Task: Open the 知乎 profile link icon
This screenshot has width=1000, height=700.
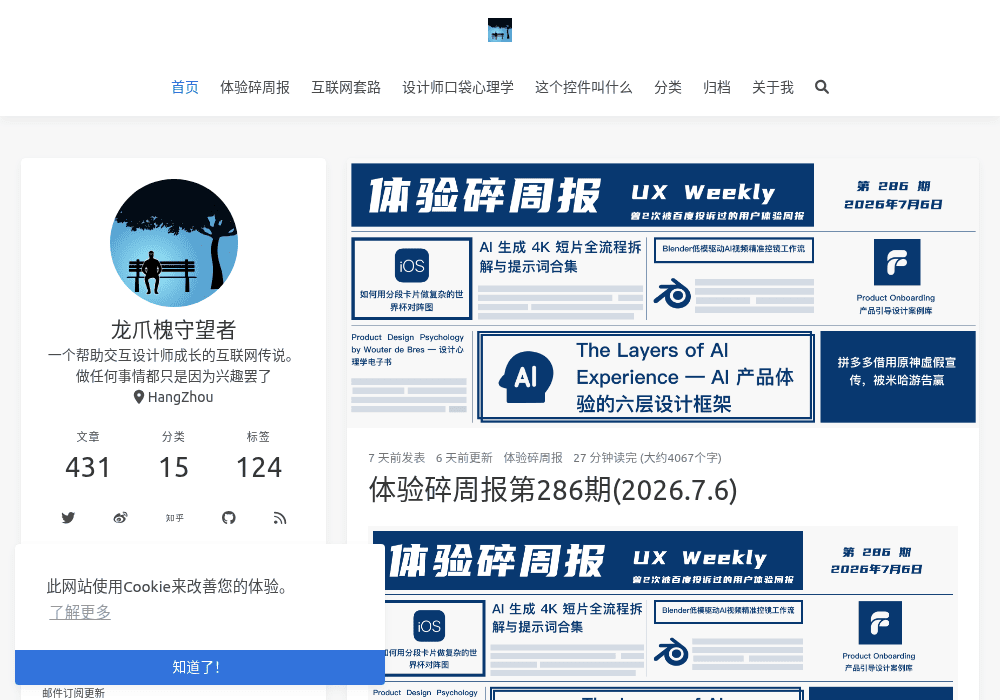Action: point(175,518)
